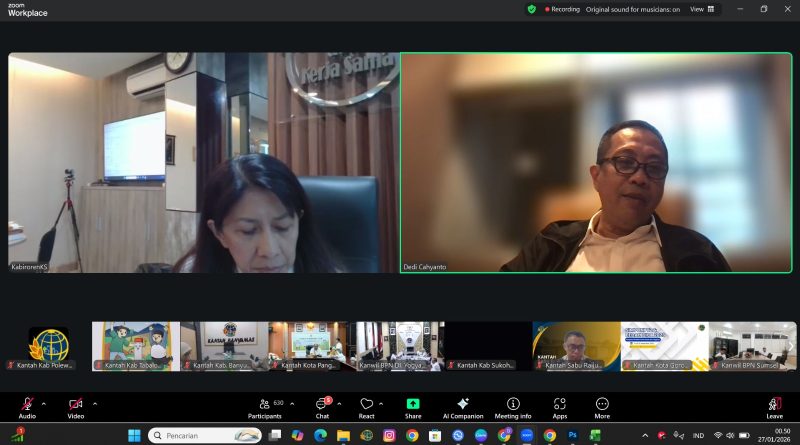The width and height of the screenshot is (800, 445).
Task: Expand audio options arrow beside Audio
Action: point(47,404)
